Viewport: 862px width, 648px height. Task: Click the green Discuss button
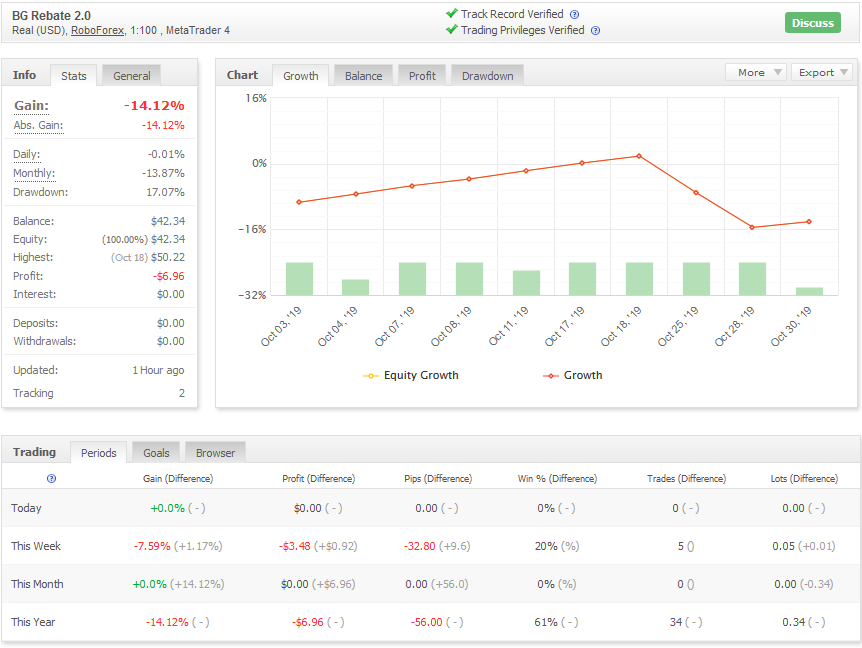(813, 23)
